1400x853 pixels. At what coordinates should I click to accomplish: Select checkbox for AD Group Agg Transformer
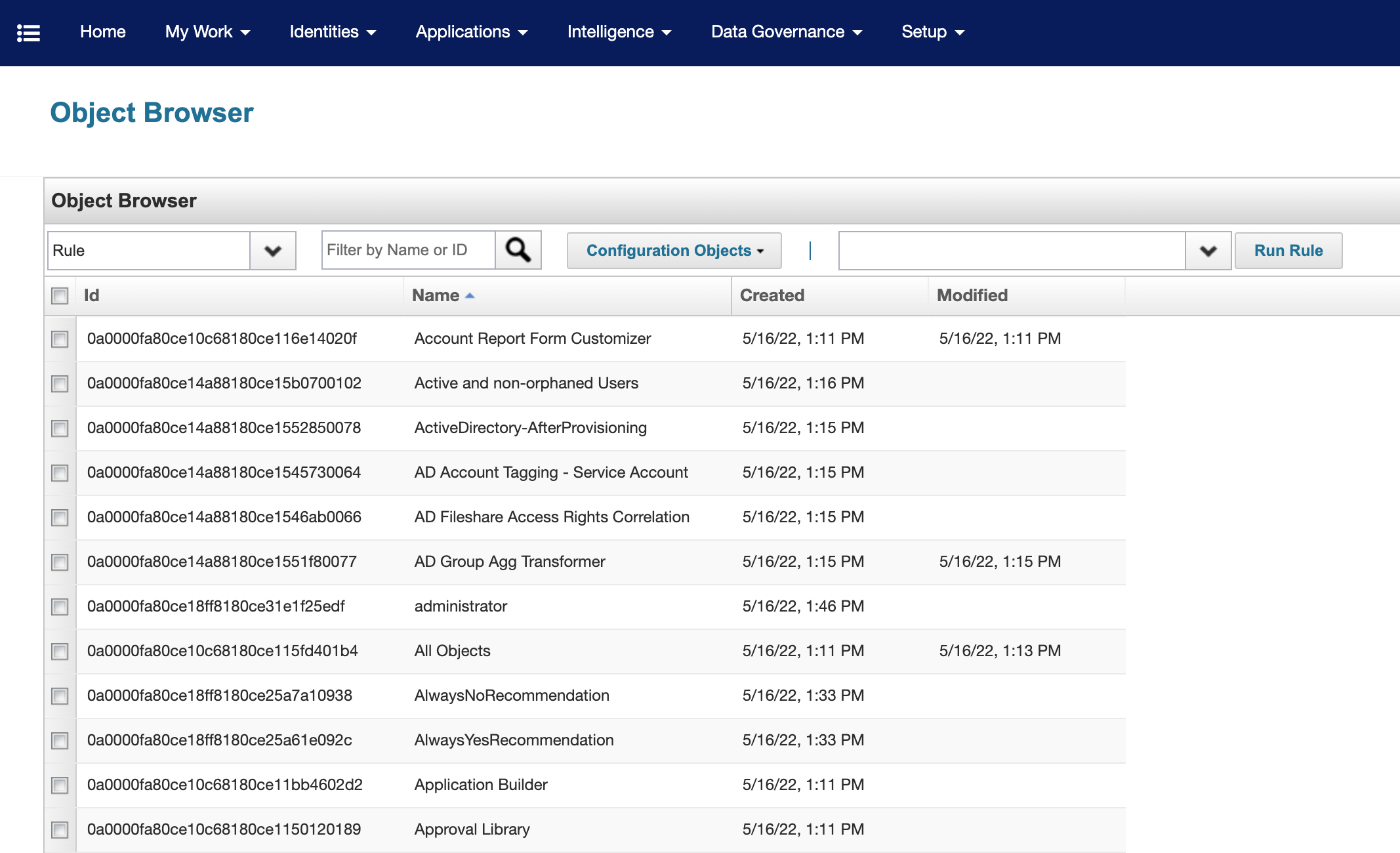[x=60, y=562]
